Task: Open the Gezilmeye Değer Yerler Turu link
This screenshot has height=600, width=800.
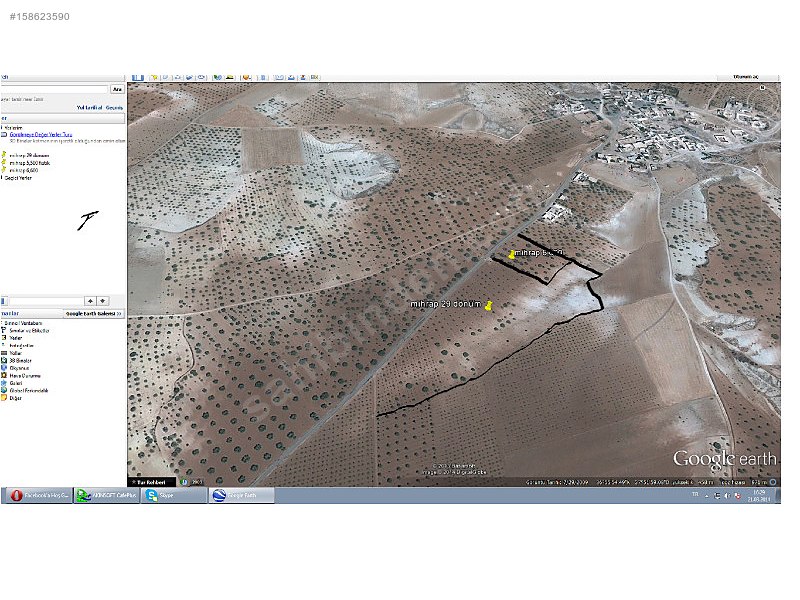Action: (41, 134)
